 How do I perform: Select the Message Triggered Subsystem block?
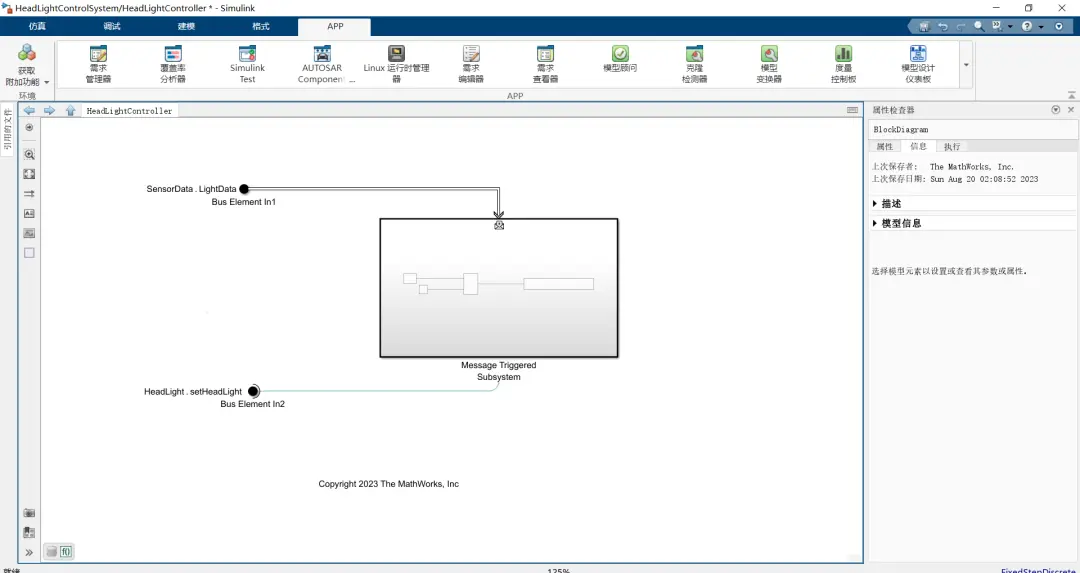(x=499, y=288)
